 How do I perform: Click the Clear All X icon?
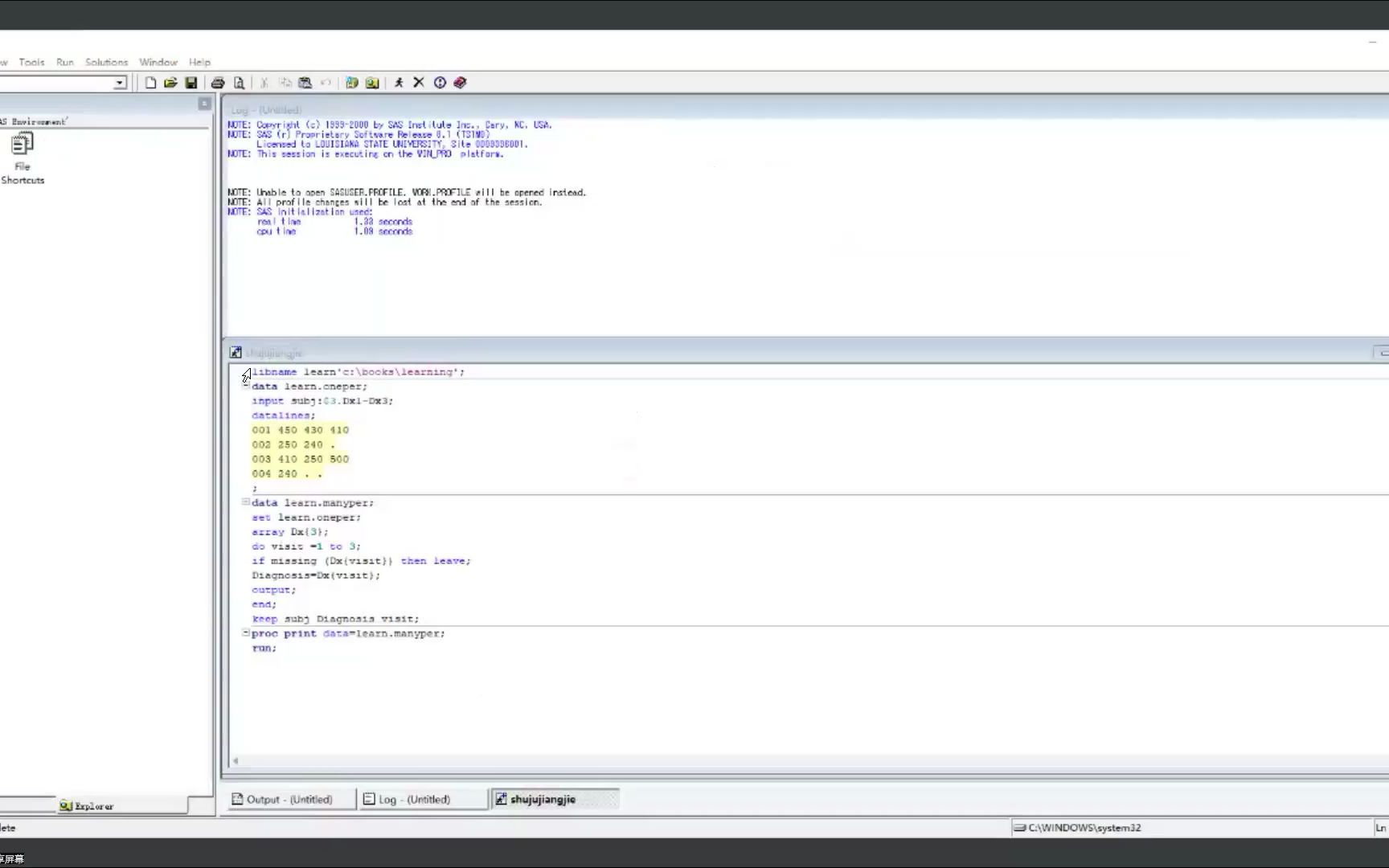[x=419, y=83]
